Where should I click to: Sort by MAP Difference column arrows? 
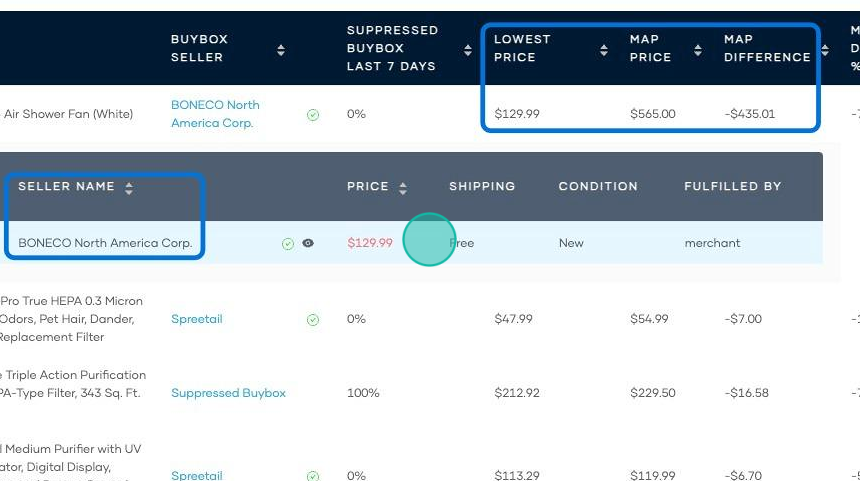[x=825, y=50]
